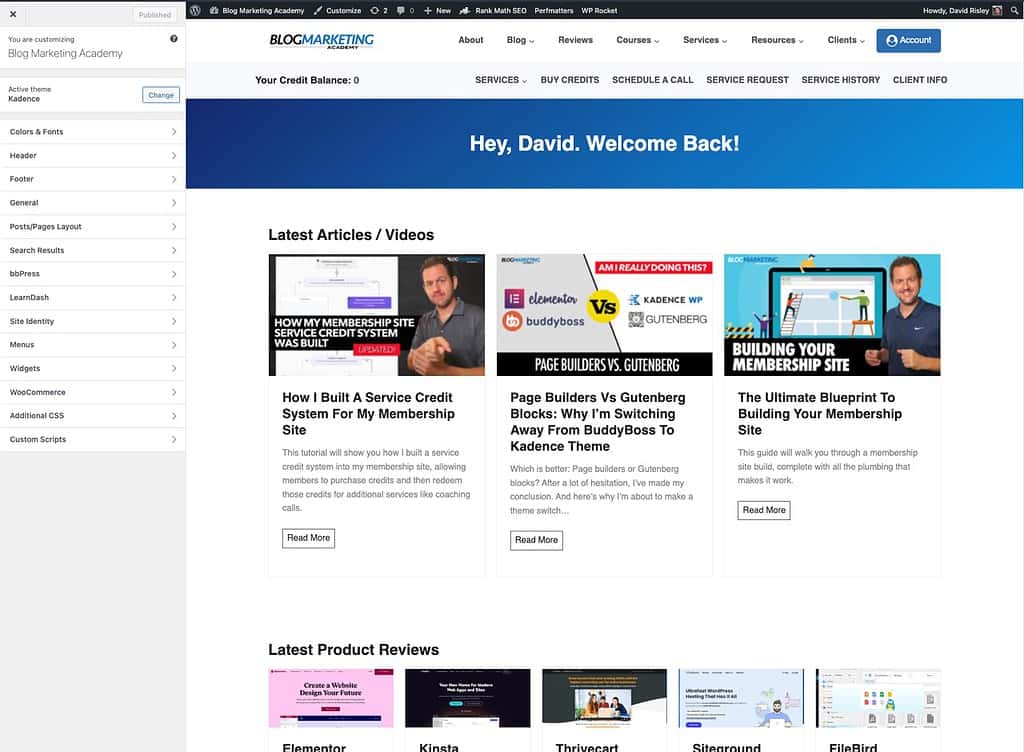The image size is (1024, 752).
Task: Open 'How I Built A Service Credit System' title
Action: 368,414
